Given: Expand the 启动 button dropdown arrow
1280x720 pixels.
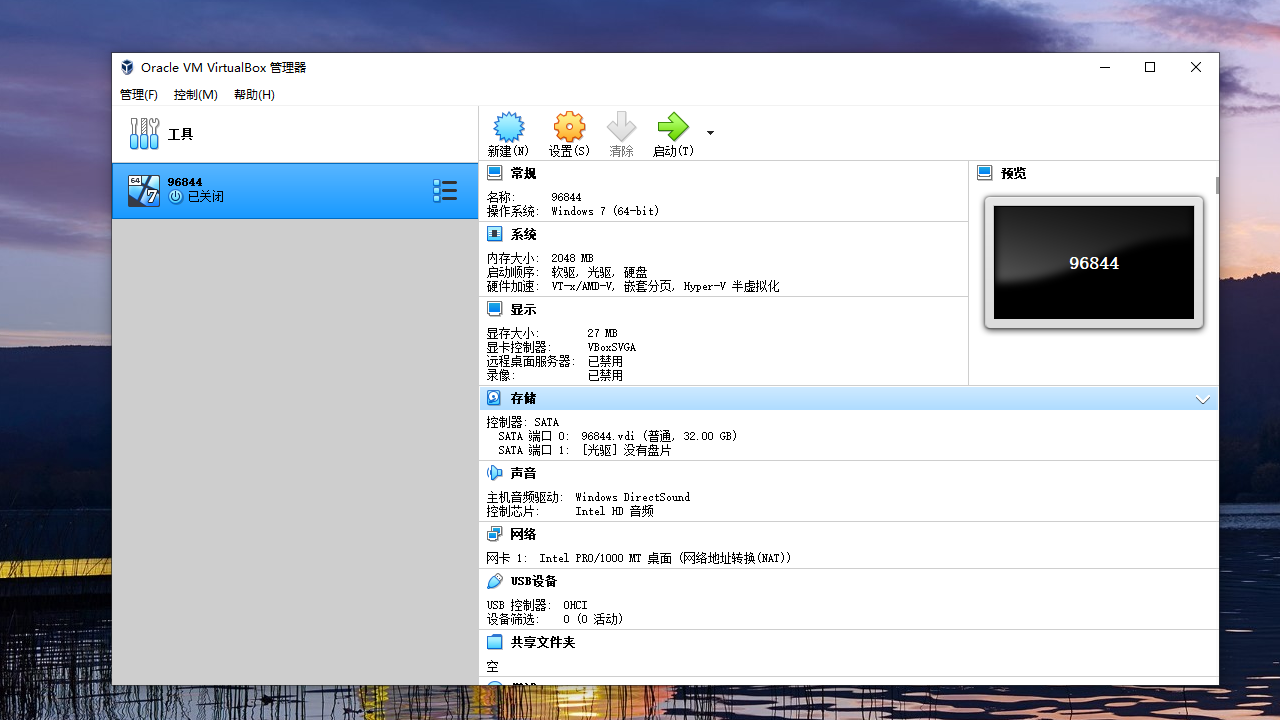Looking at the screenshot, I should coord(710,131).
